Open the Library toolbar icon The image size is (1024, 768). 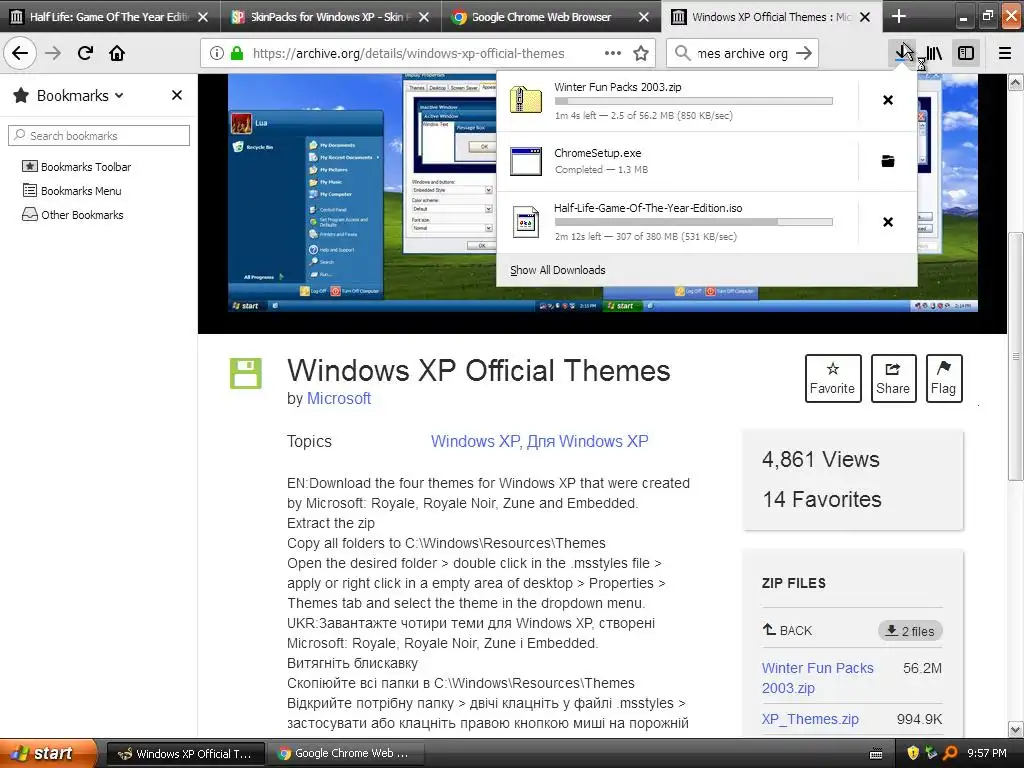(935, 53)
